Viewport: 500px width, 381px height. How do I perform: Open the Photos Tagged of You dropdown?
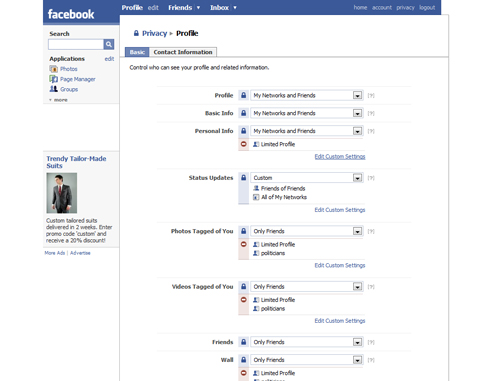tap(307, 231)
